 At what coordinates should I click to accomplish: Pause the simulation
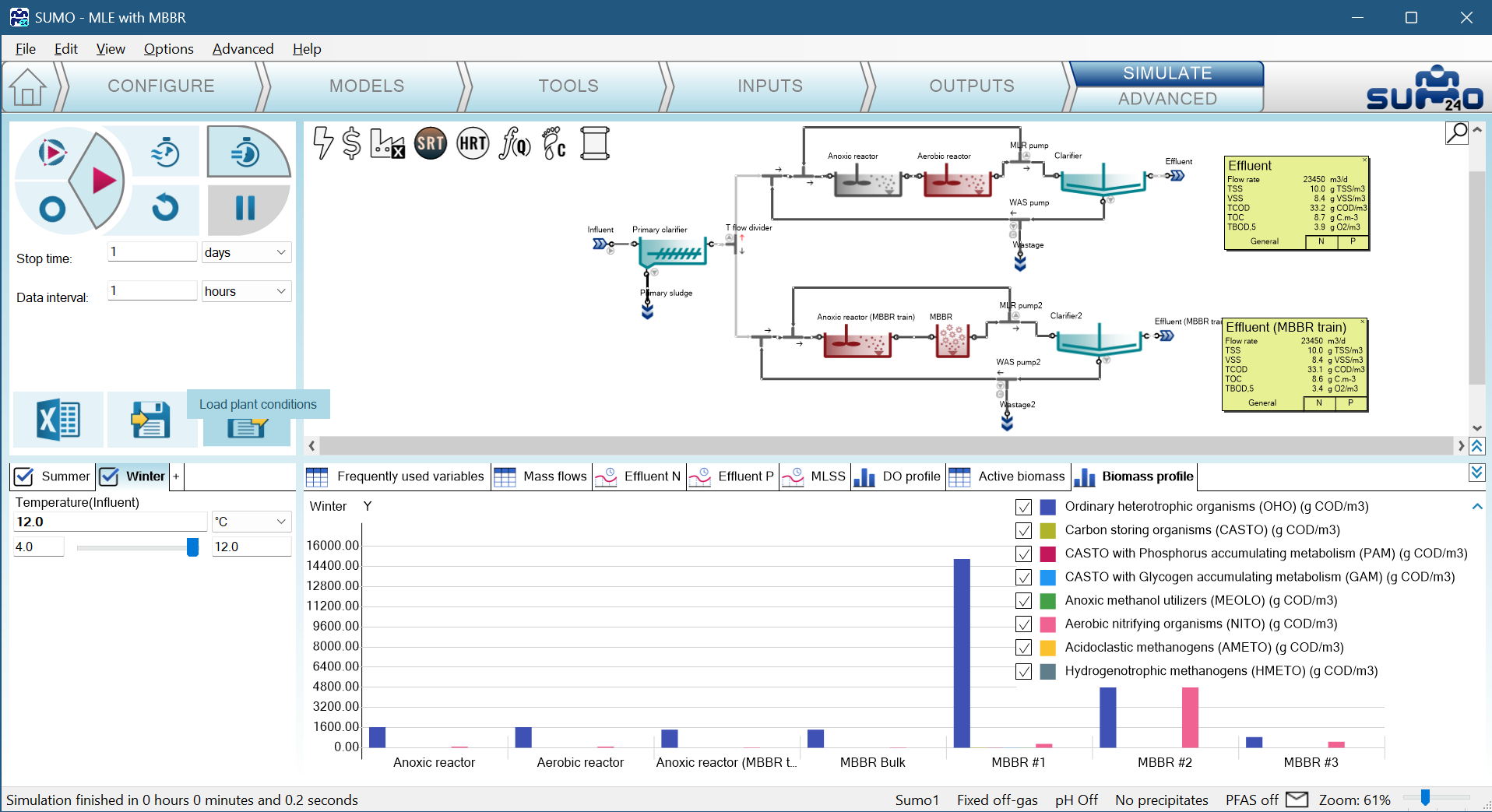pos(245,208)
